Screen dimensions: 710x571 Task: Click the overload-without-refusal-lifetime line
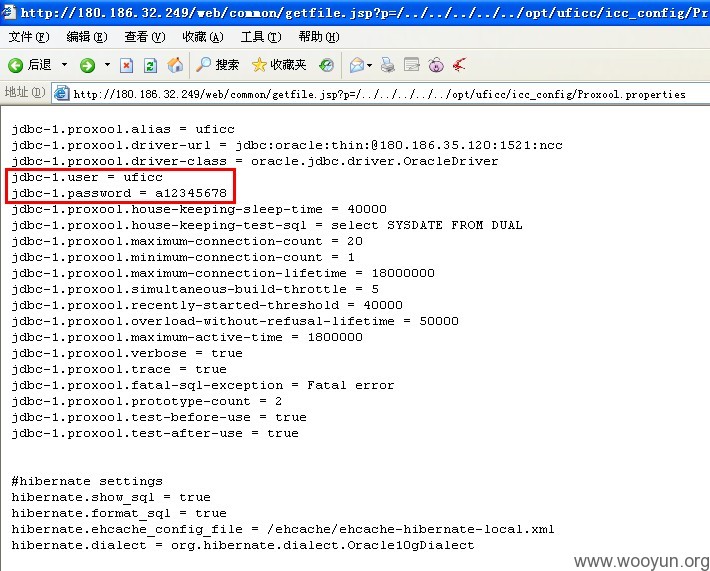click(x=235, y=321)
